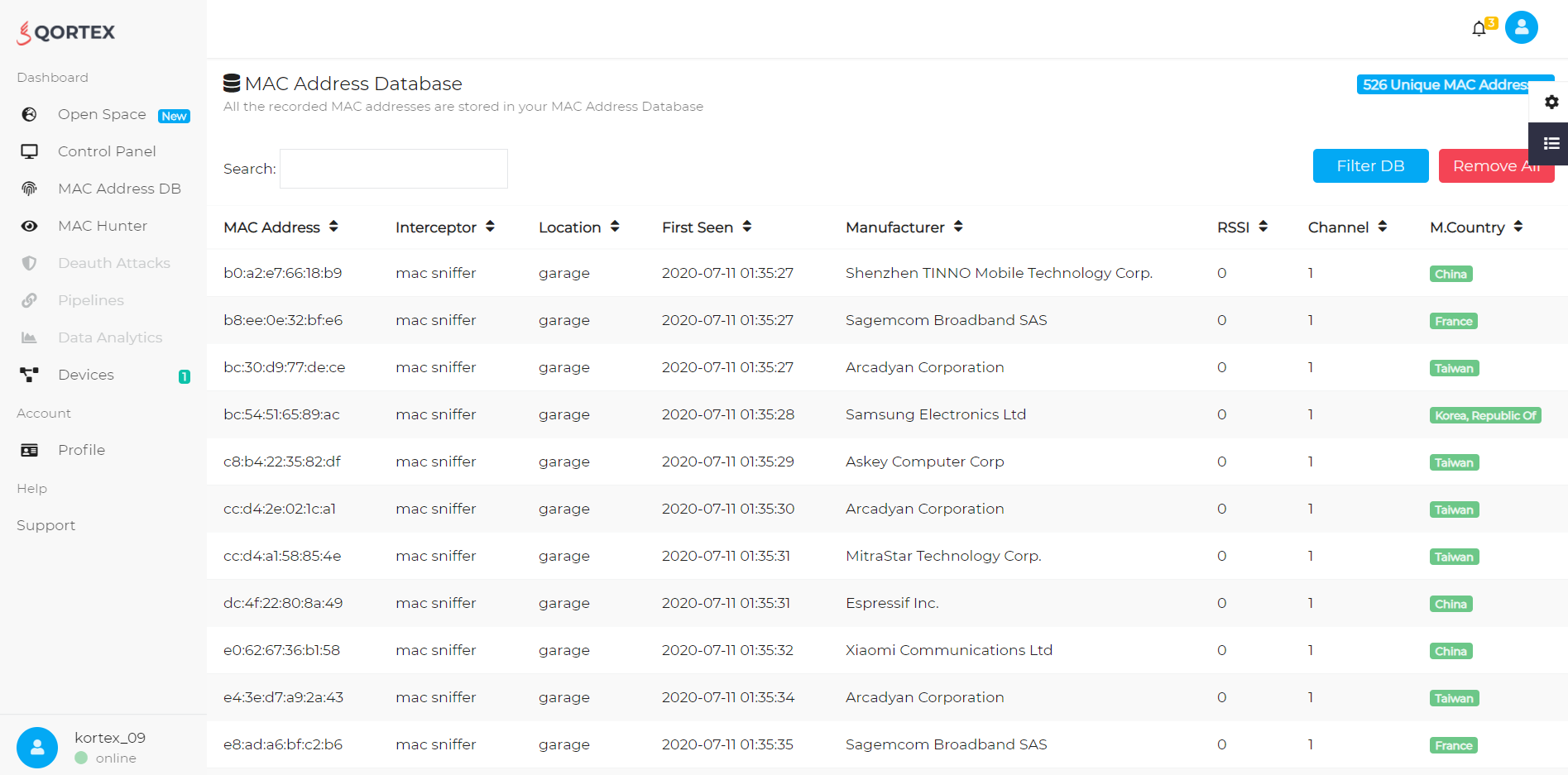Open the notifications bell icon

click(x=1479, y=29)
